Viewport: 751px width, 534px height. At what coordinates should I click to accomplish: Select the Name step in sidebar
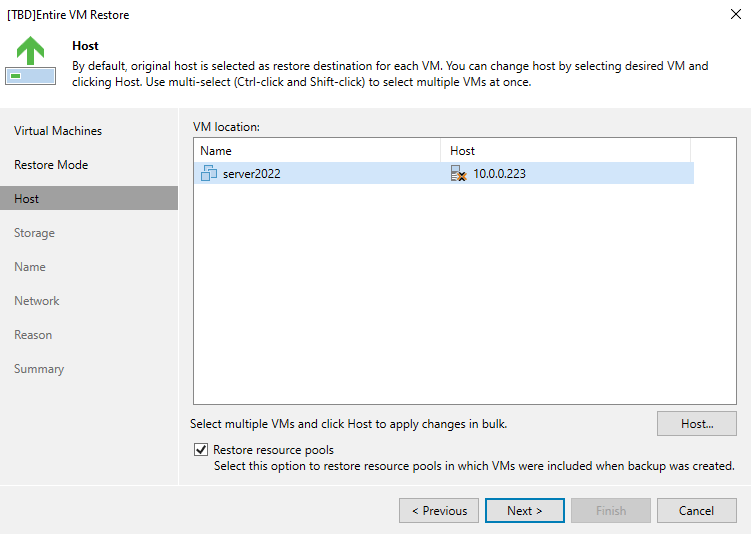(x=30, y=267)
